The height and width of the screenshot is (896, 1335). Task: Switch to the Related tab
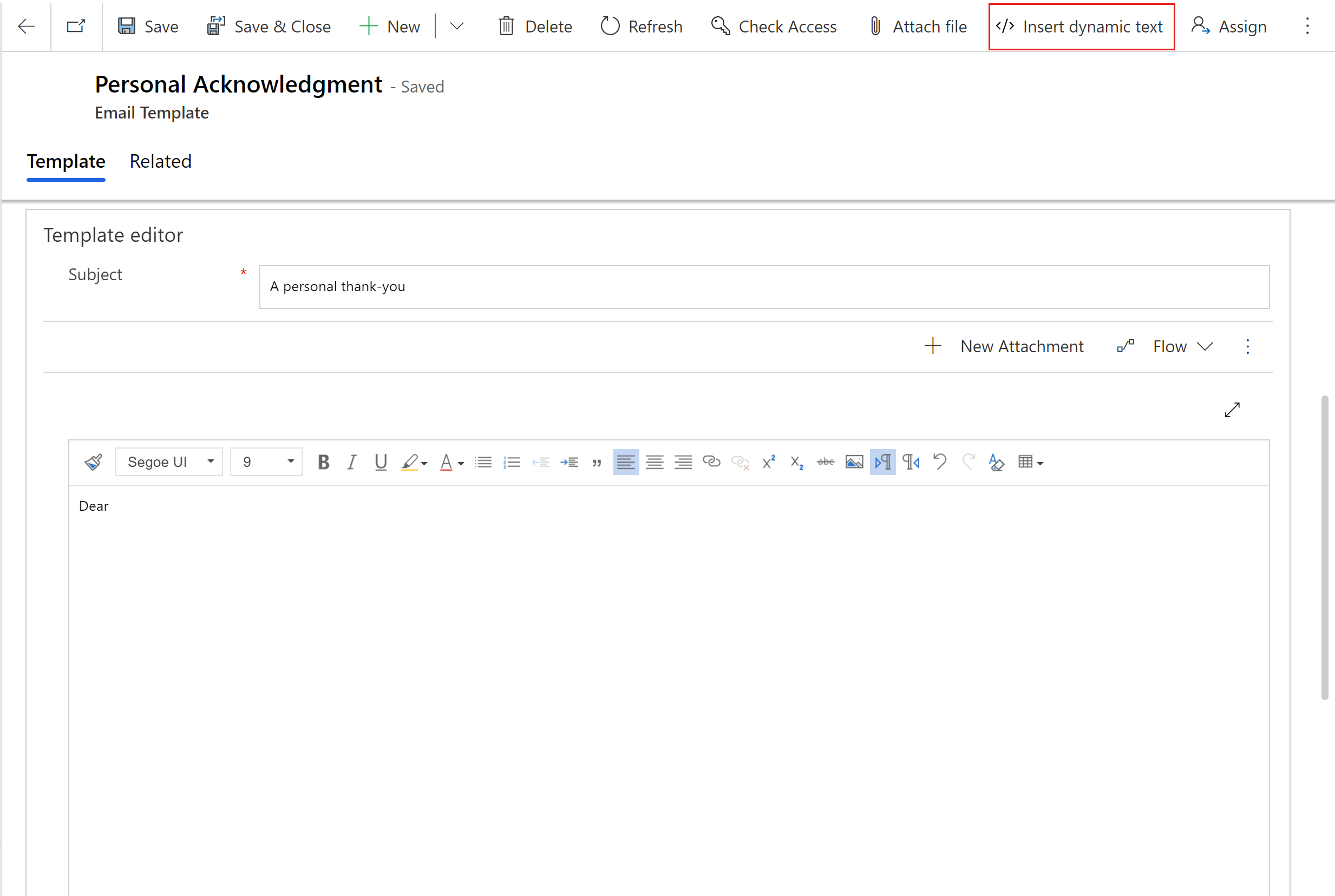[160, 161]
